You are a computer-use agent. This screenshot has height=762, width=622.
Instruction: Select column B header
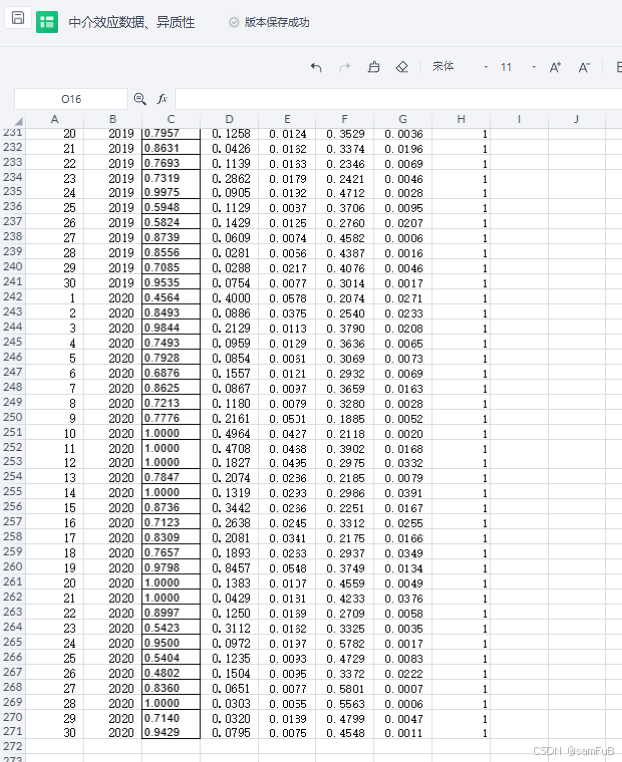pos(113,120)
